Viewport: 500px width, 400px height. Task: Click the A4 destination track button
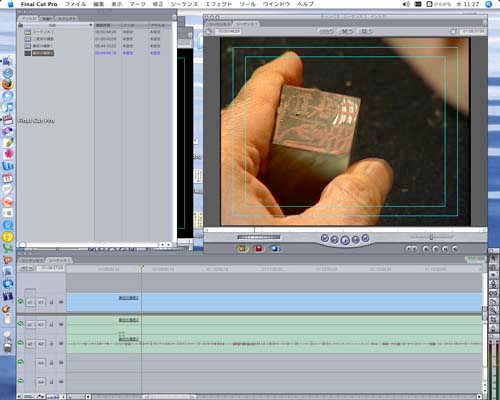point(41,382)
